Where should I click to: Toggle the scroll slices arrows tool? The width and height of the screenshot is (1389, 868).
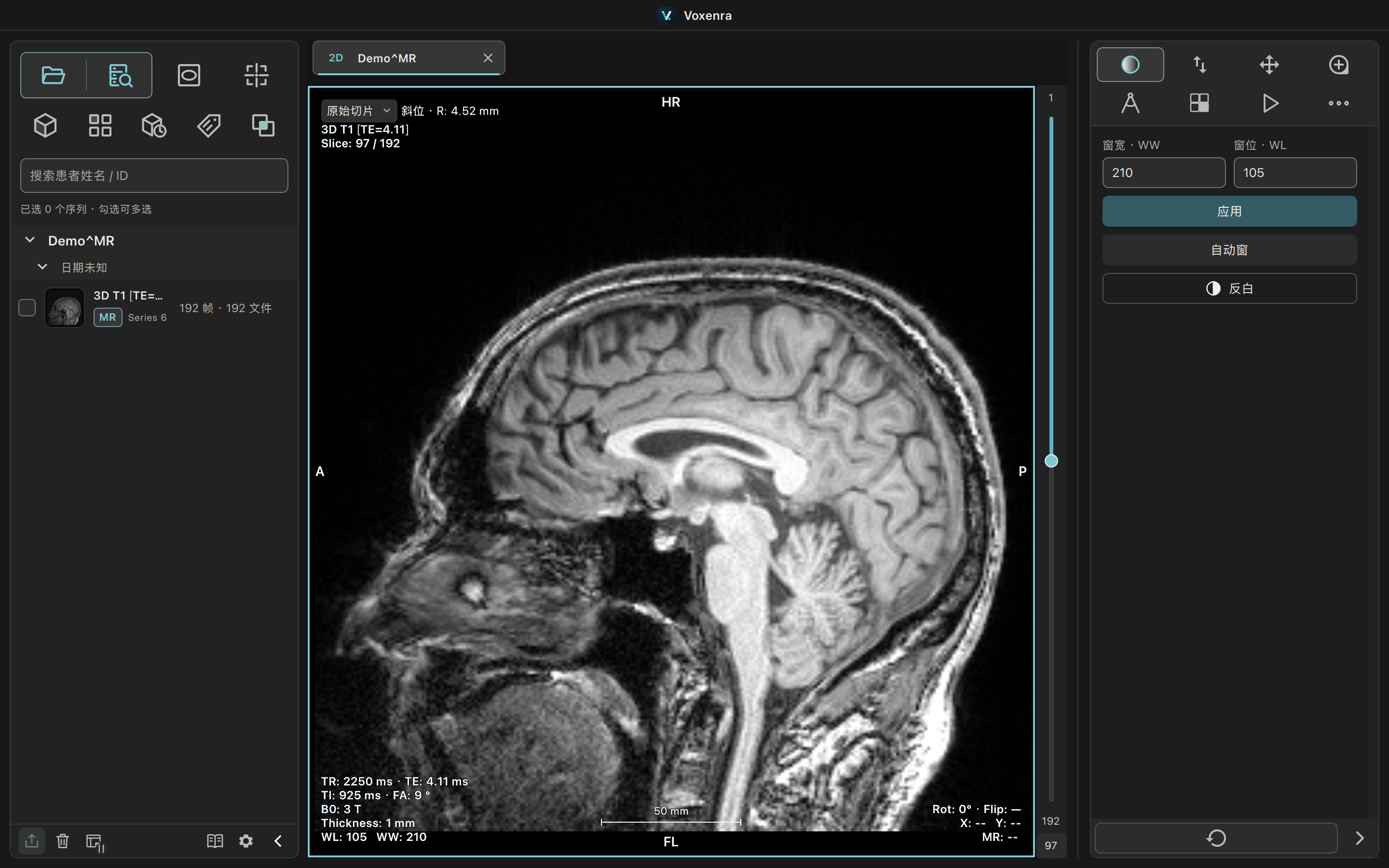(1199, 64)
